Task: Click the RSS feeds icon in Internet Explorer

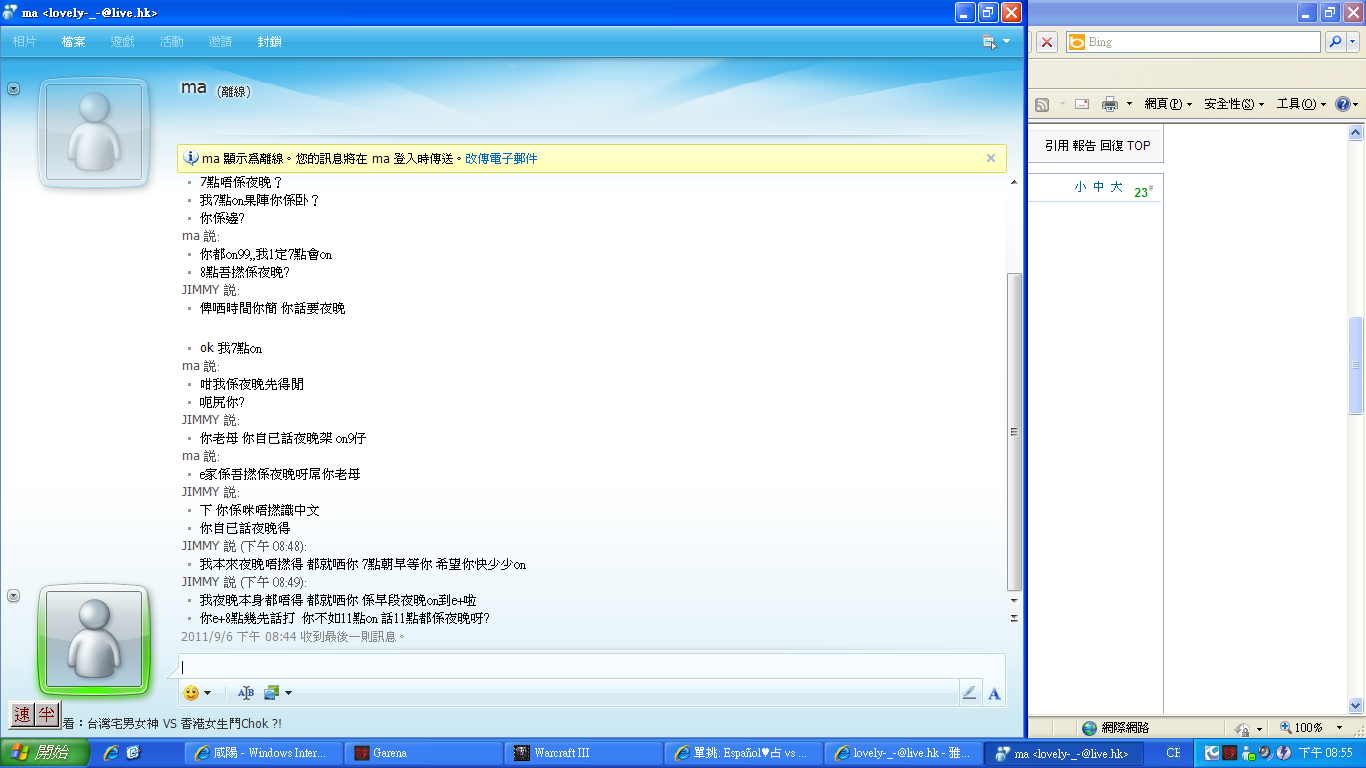Action: point(1042,104)
